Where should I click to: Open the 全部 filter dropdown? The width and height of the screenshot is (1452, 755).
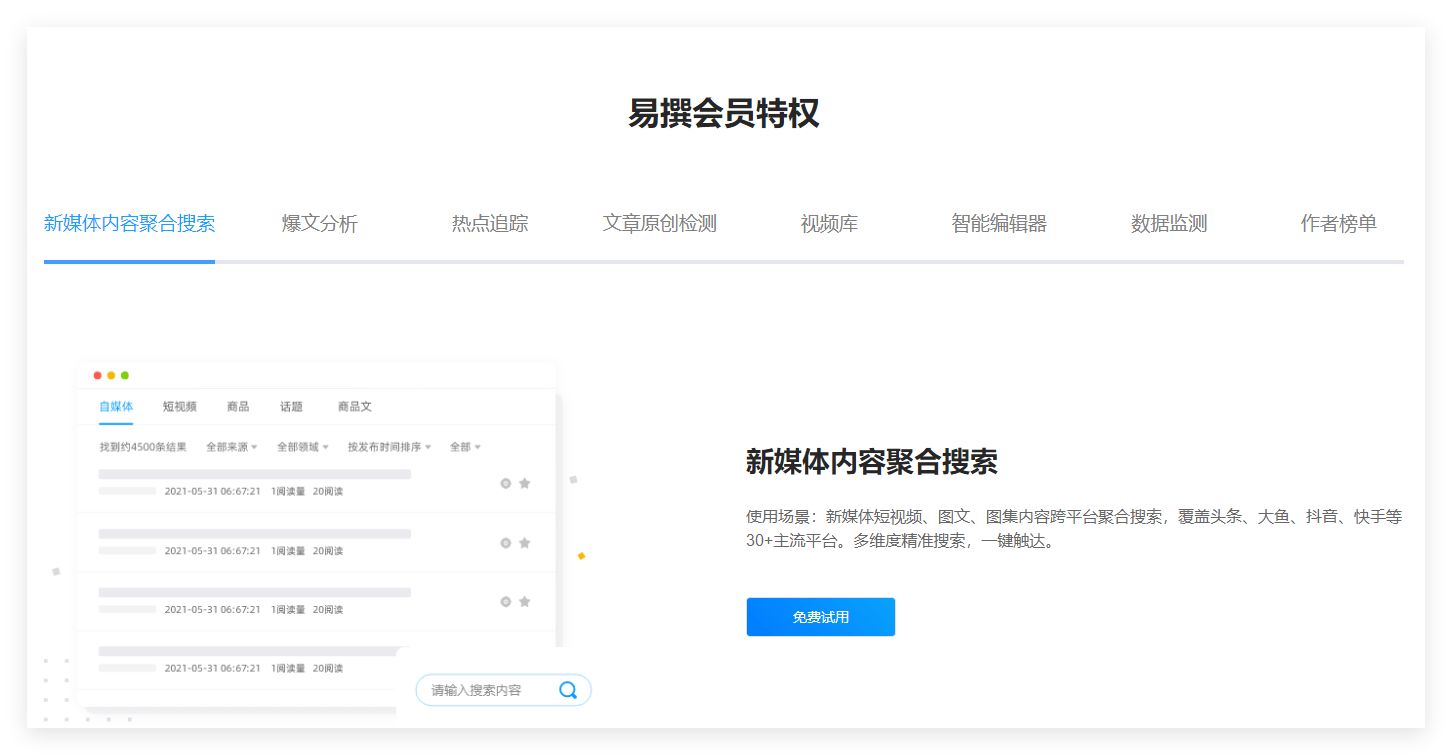[x=465, y=447]
